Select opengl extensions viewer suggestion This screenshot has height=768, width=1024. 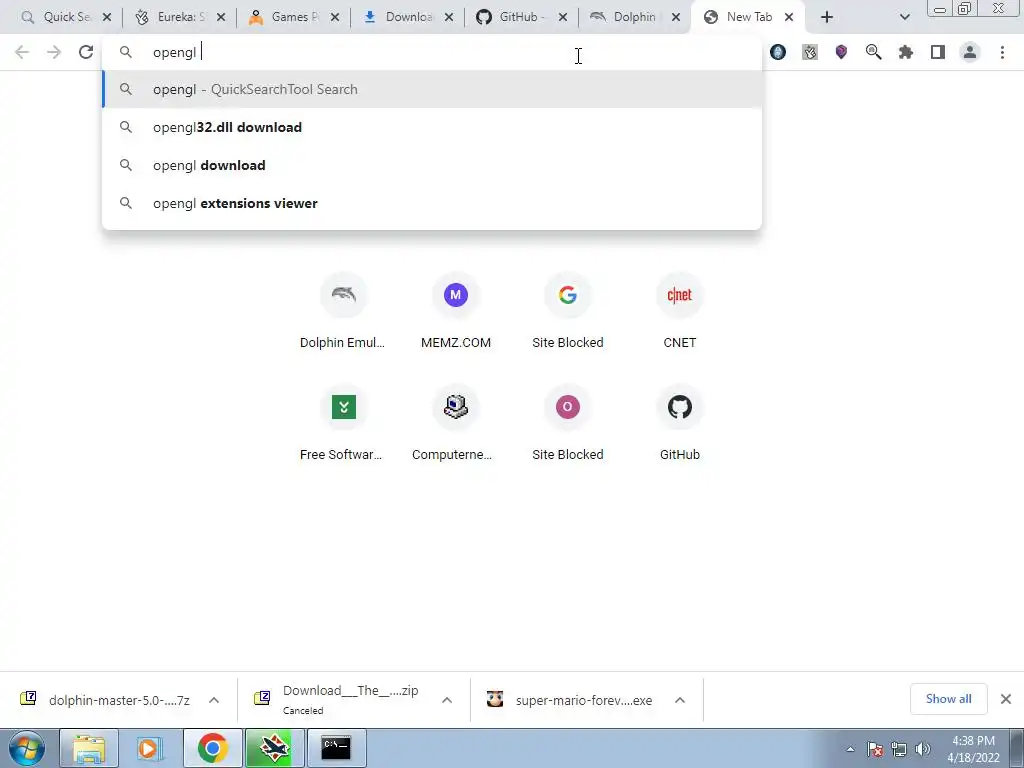coord(432,202)
